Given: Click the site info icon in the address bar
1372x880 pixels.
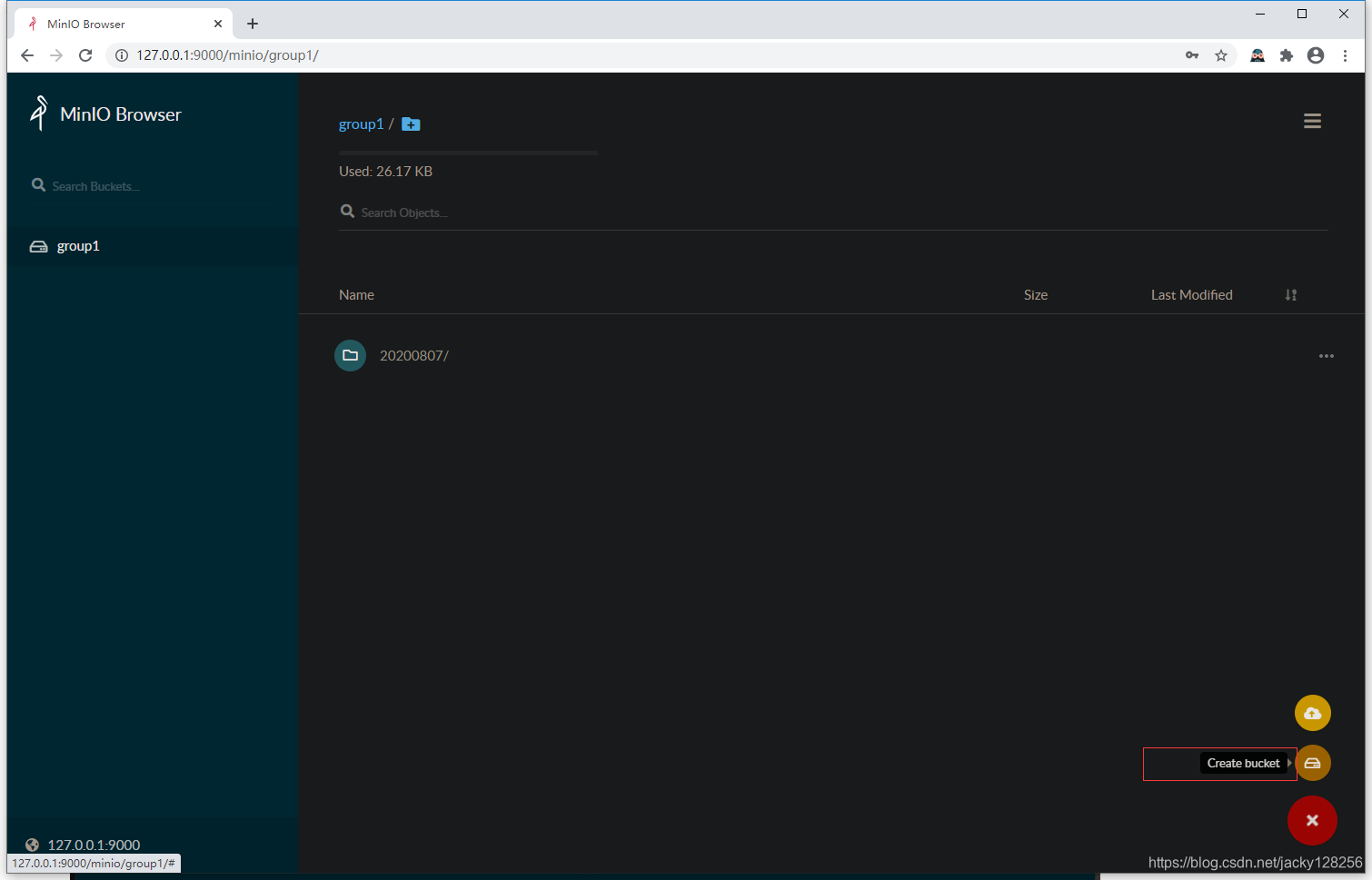Looking at the screenshot, I should 122,55.
